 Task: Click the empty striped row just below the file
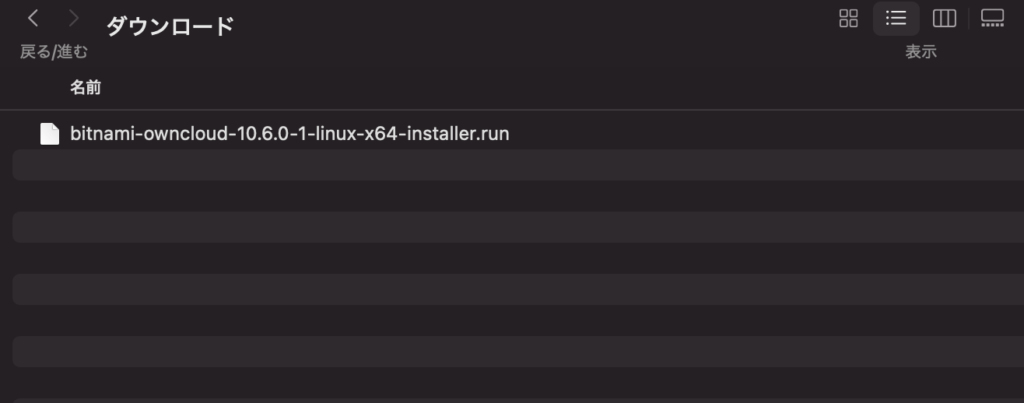pos(519,165)
